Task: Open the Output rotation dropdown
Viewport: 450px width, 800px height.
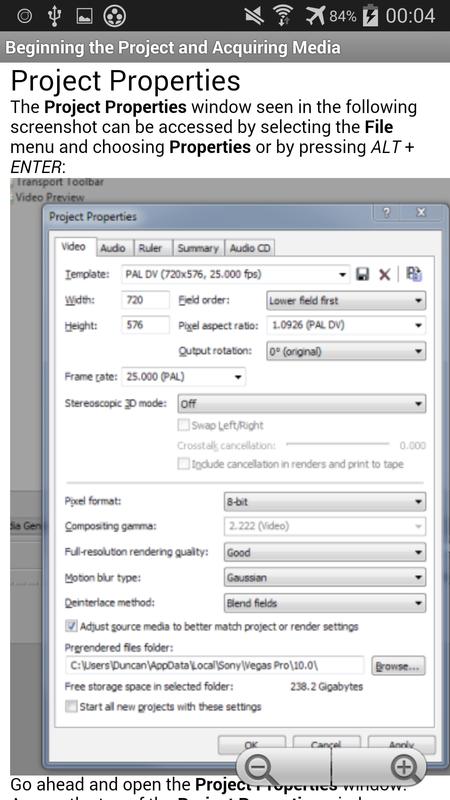Action: [346, 352]
